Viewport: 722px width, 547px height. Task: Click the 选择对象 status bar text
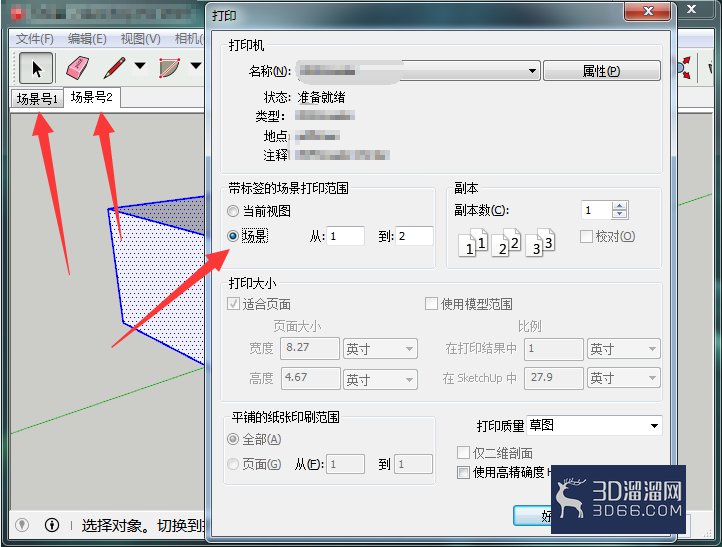143,525
